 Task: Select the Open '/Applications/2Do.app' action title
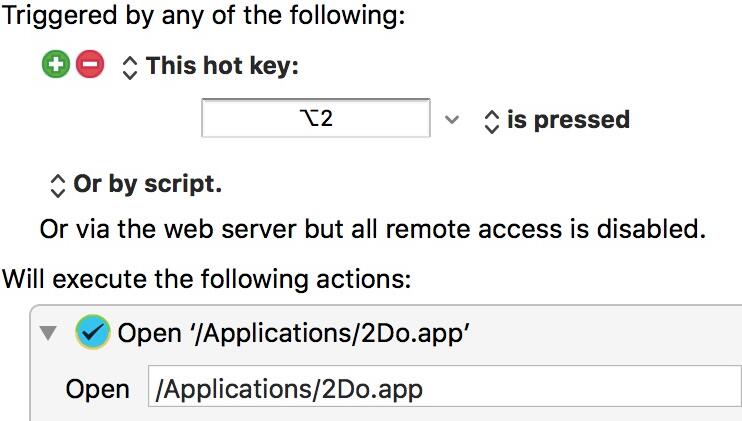point(293,333)
